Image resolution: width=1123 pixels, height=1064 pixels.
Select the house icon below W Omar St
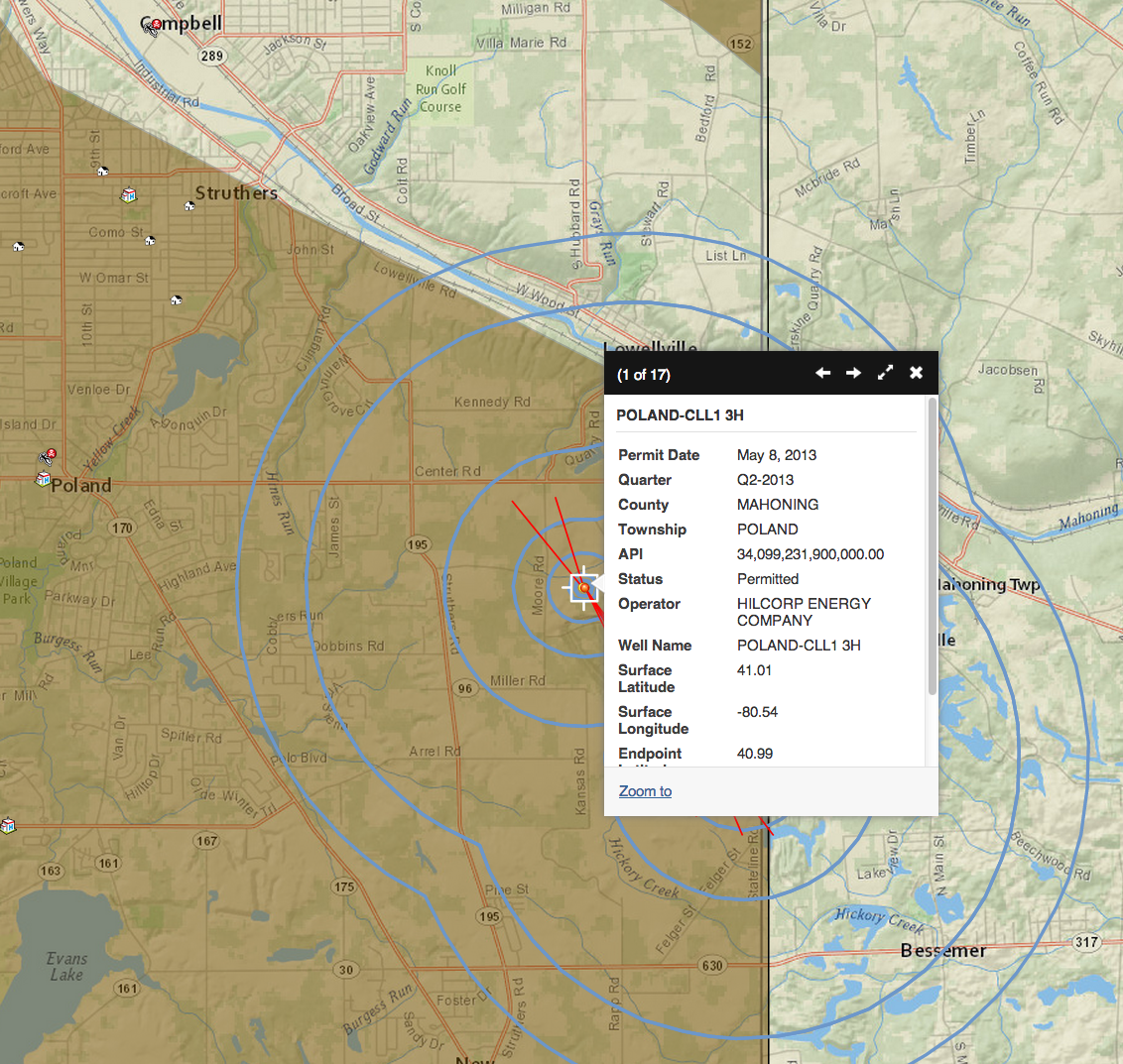pos(176,299)
